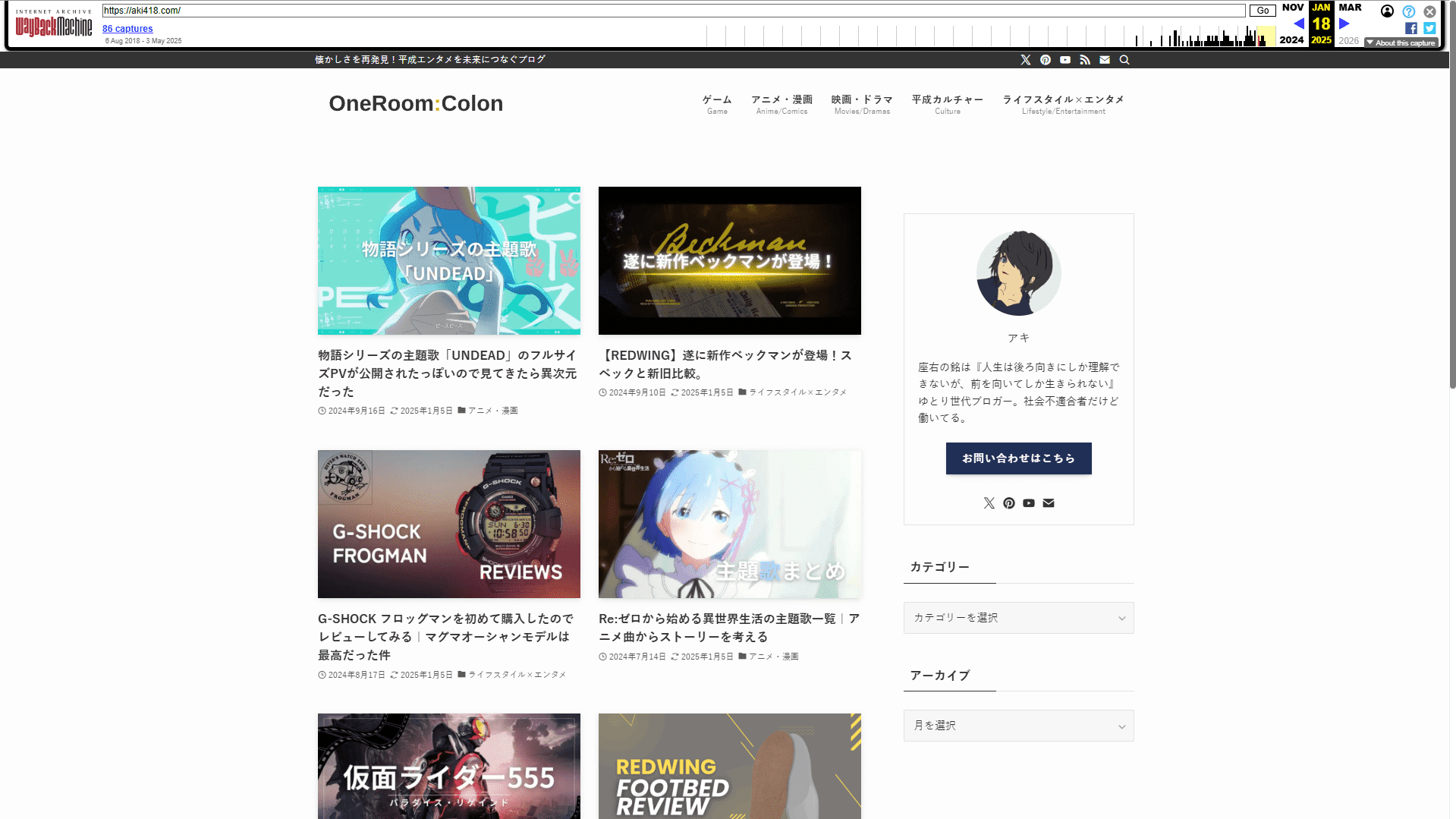
Task: Open the G-SHOCK FROGMAN REVIEWS thumbnail
Action: click(449, 524)
